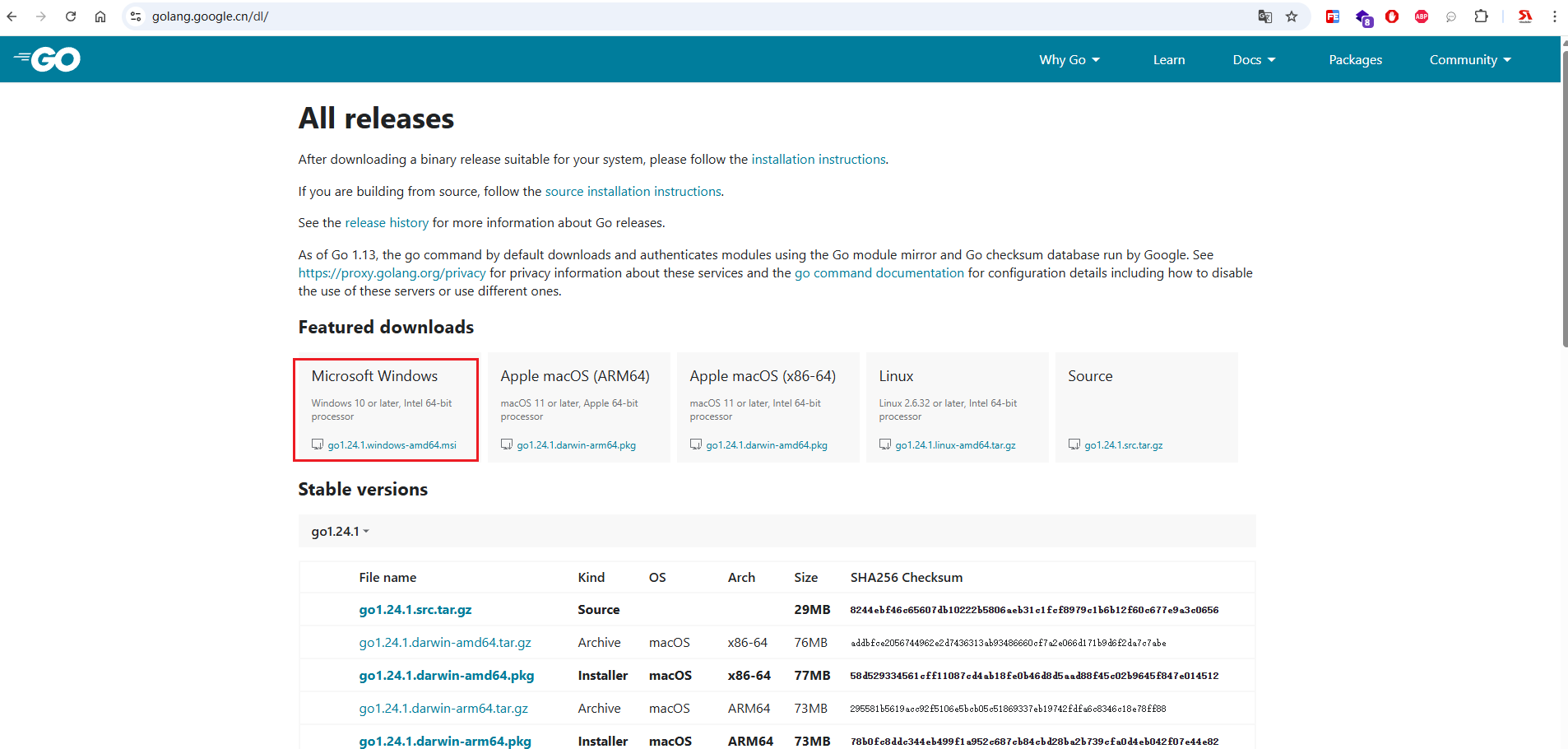Open the release history link
This screenshot has width=1568, height=749.
click(x=387, y=223)
